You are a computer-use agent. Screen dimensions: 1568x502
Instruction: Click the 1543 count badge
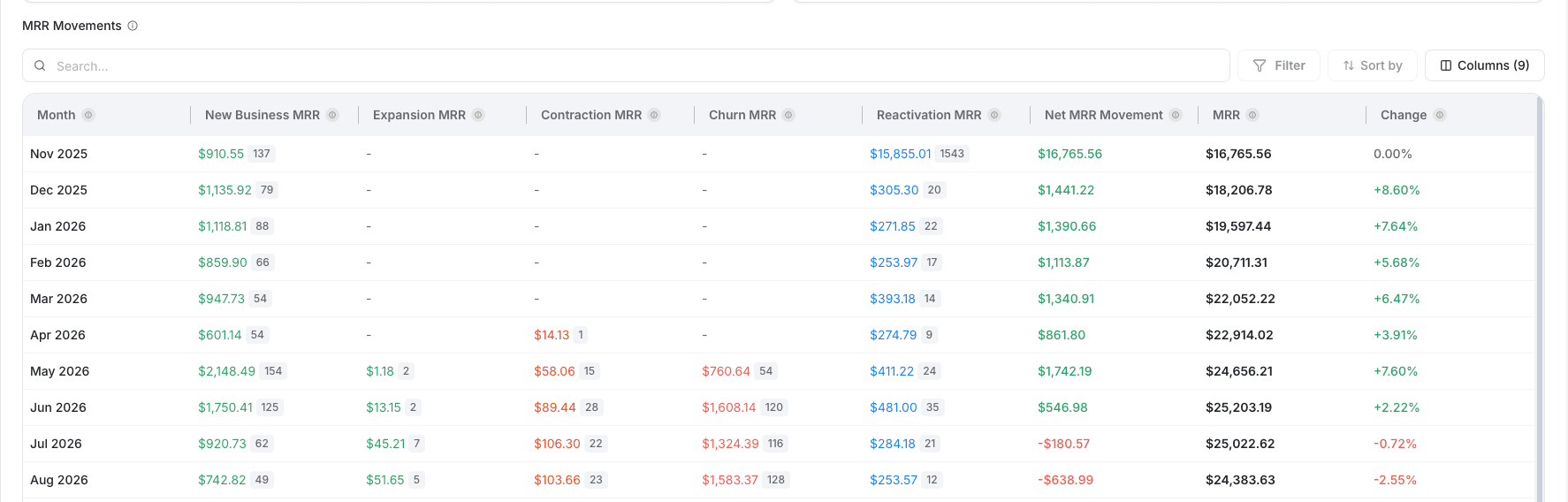[952, 154]
